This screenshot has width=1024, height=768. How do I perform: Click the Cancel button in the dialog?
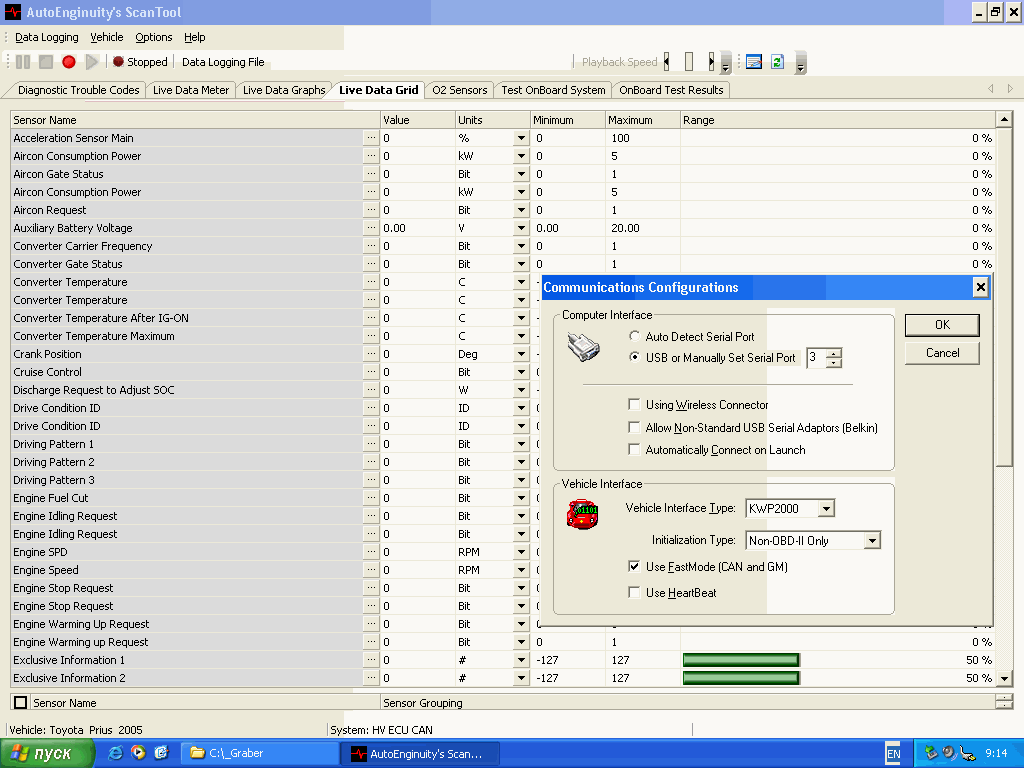[x=942, y=353]
